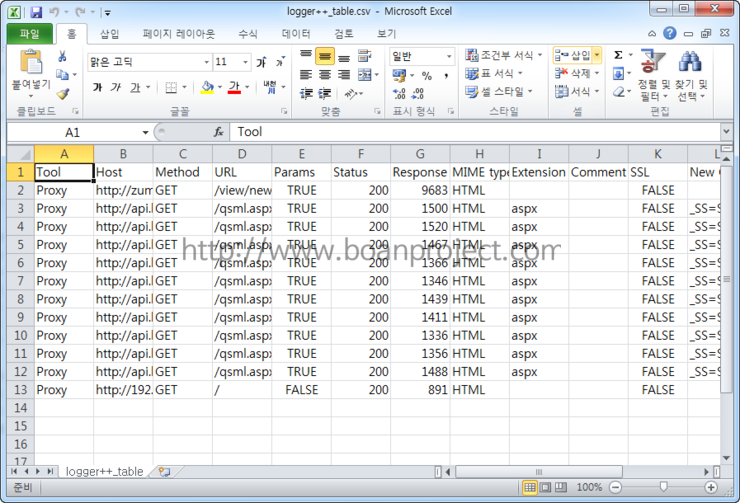Click the 삽입 insert cells button
740x503 pixels.
tap(572, 55)
